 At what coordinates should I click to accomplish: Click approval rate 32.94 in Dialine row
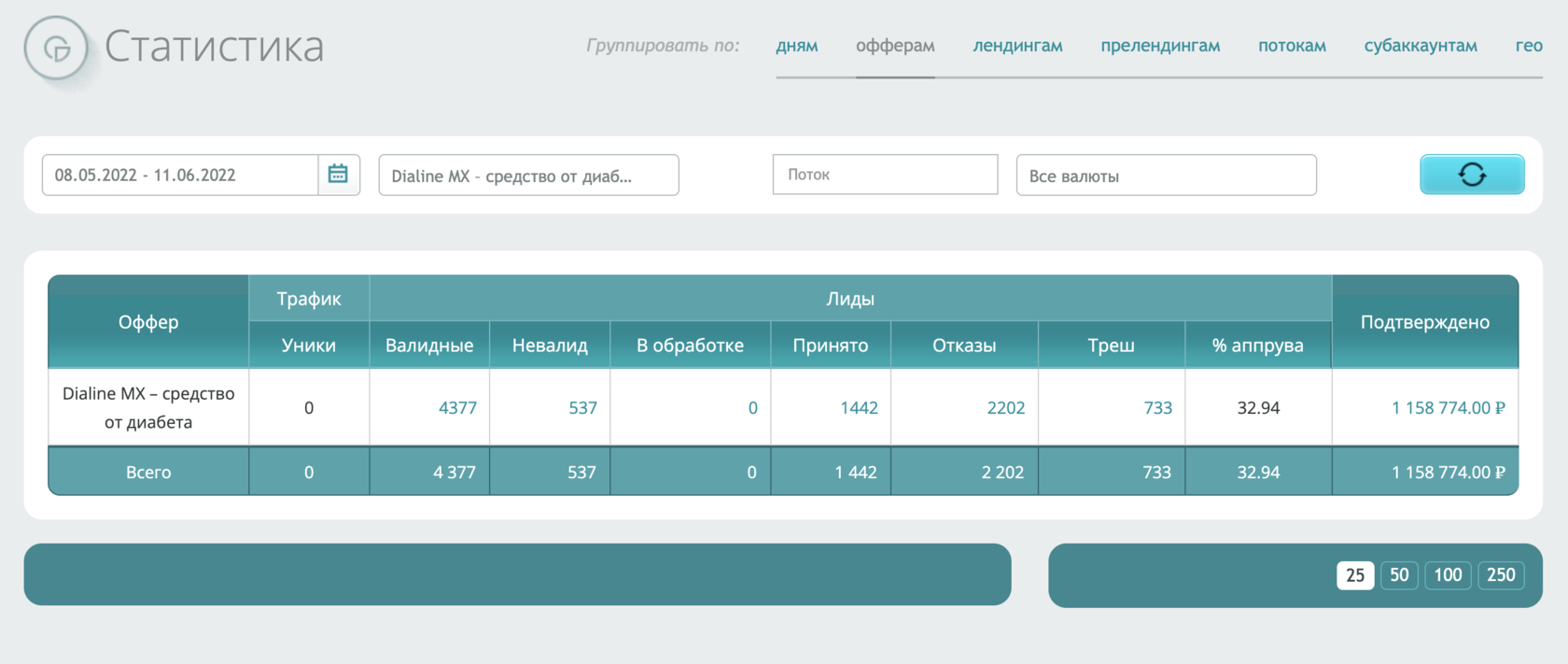1258,408
